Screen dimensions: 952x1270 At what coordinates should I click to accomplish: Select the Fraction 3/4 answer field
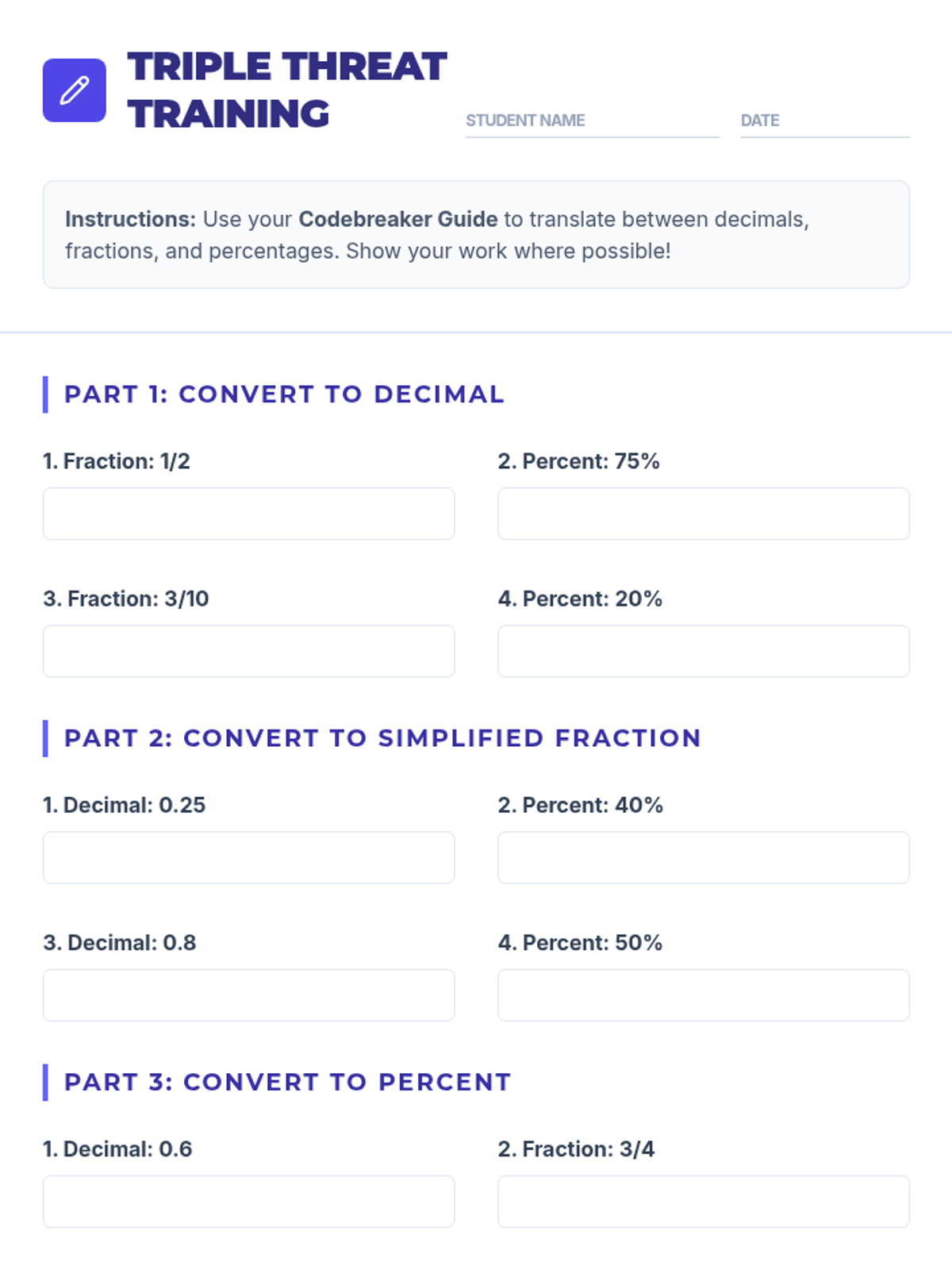tap(703, 1201)
